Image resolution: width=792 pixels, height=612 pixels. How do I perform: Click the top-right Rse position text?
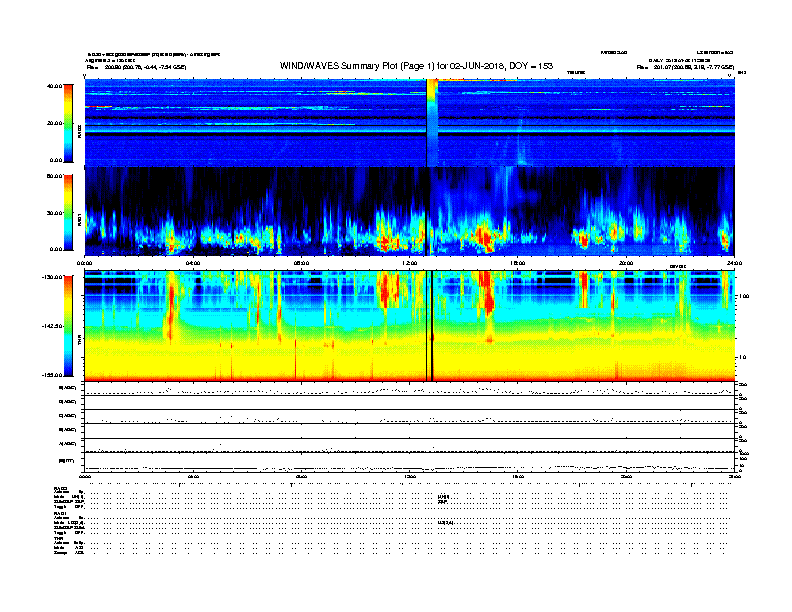tap(685, 67)
